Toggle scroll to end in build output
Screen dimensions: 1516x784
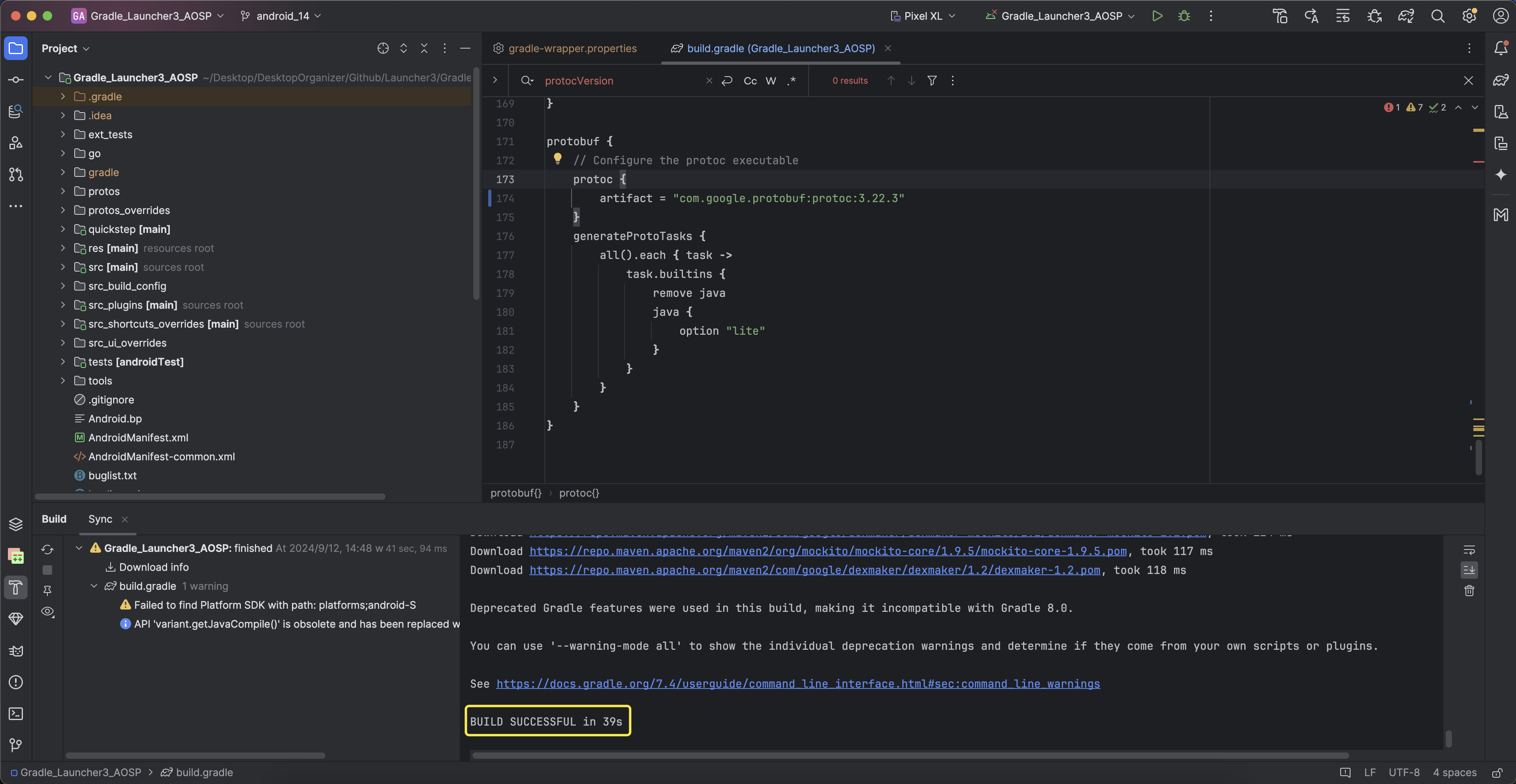coord(1469,570)
